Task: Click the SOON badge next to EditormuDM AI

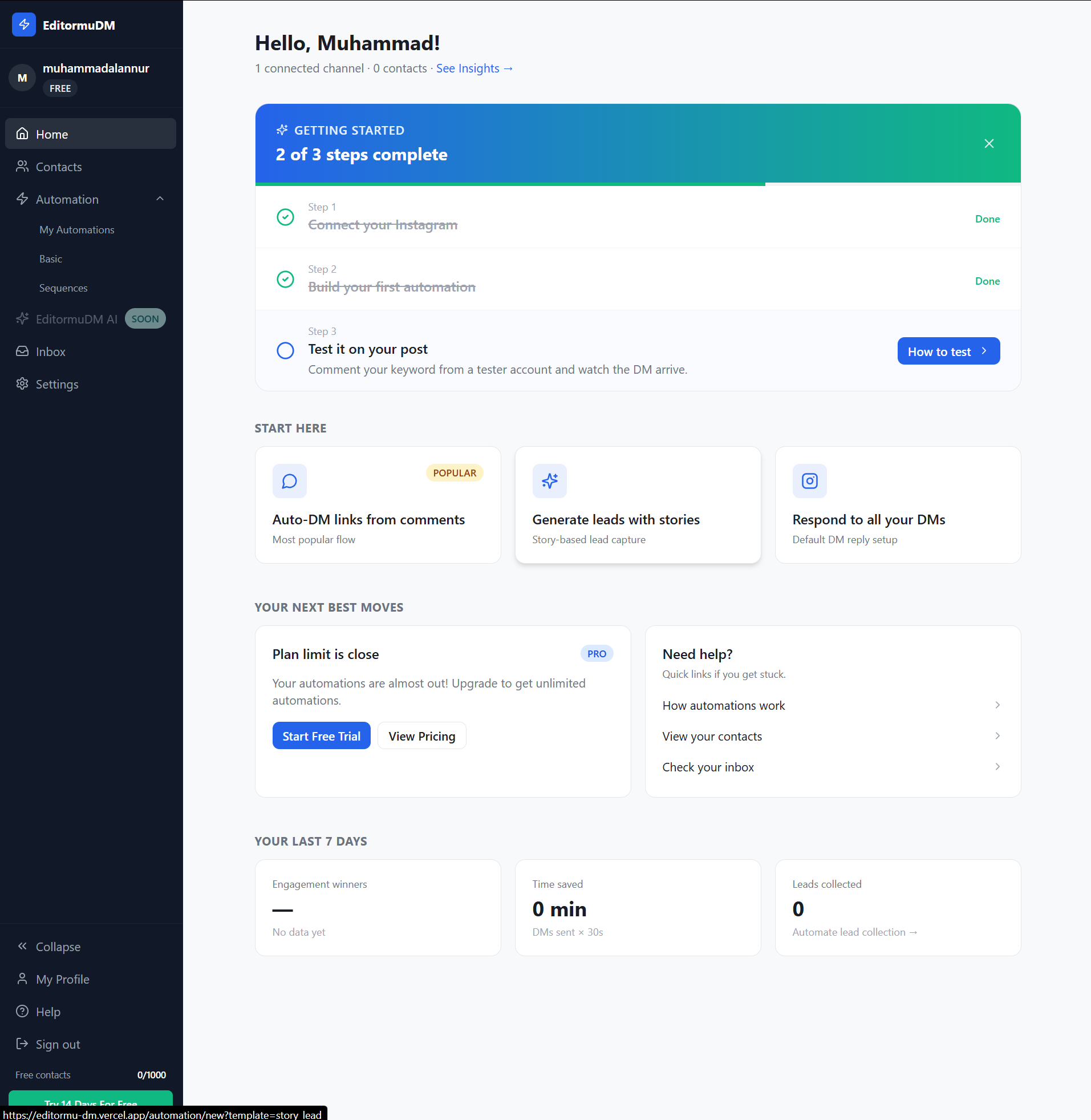Action: point(145,319)
